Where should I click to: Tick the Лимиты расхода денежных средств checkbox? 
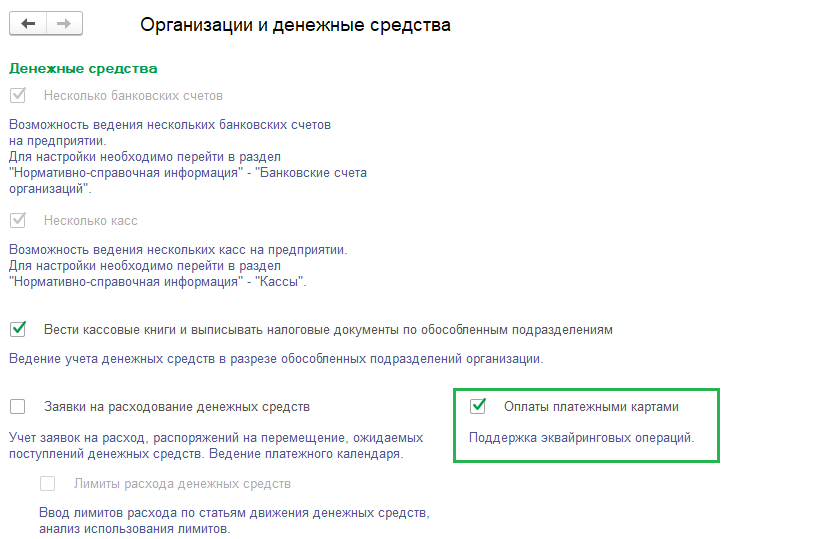[47, 483]
